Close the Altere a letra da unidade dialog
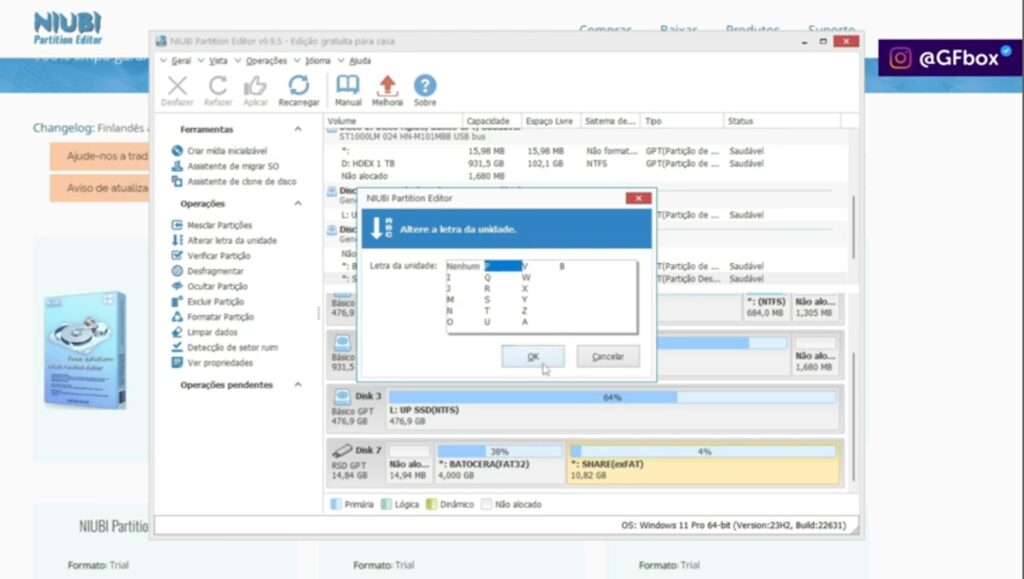Screen dimensions: 1024x579 click(638, 198)
